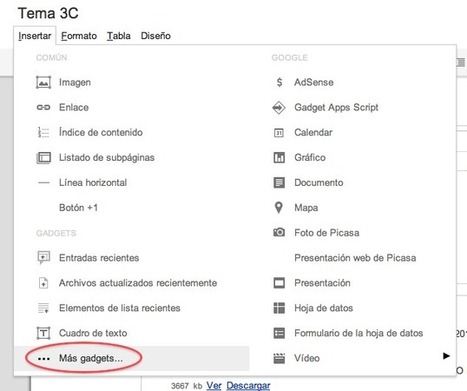Click the Archivos actualizados recientemente file icon
This screenshot has width=467, height=391.
coord(43,283)
